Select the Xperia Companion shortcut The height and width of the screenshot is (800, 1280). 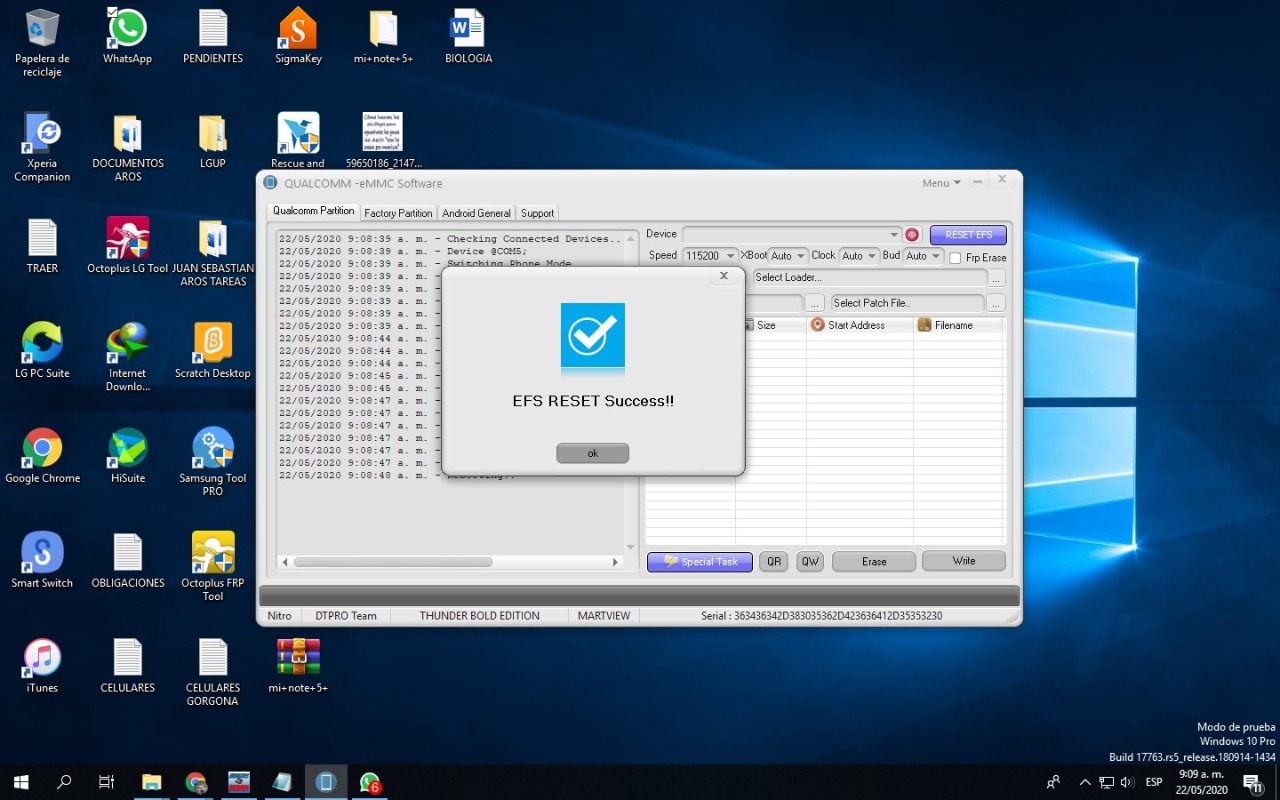[x=42, y=148]
